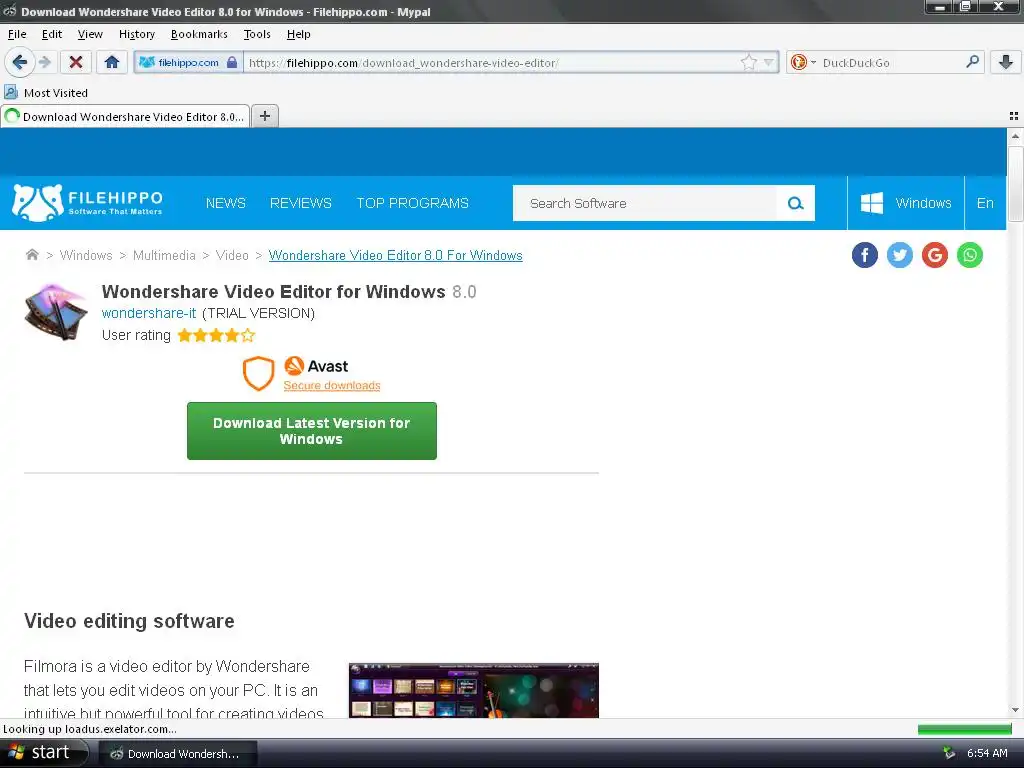Stop page loading with red X
Screen dimensions: 1024x768
(76, 63)
